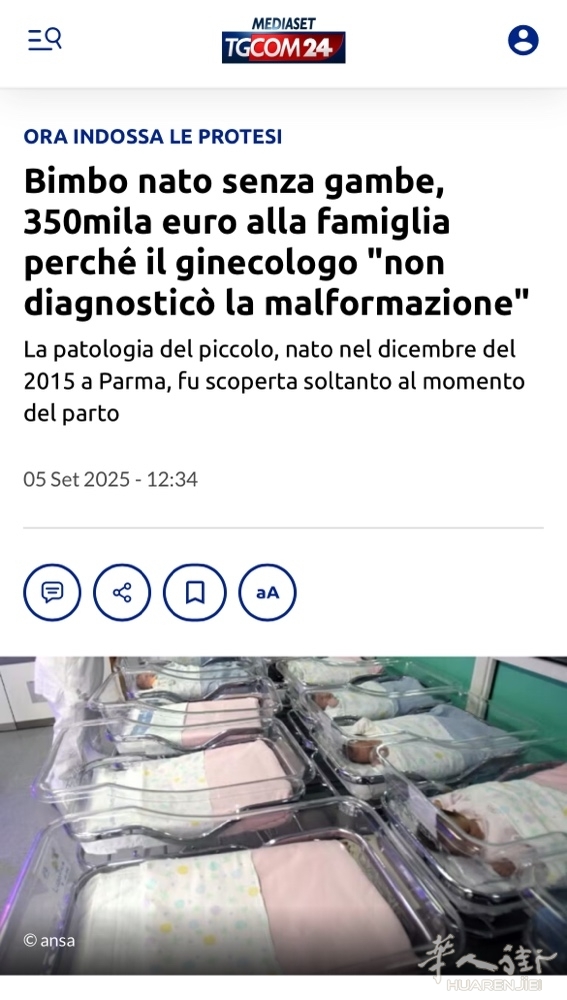This screenshot has height=1000, width=567.
Task: Click the quoted phrase "non diagnosticò la malformazione"
Action: tap(277, 283)
